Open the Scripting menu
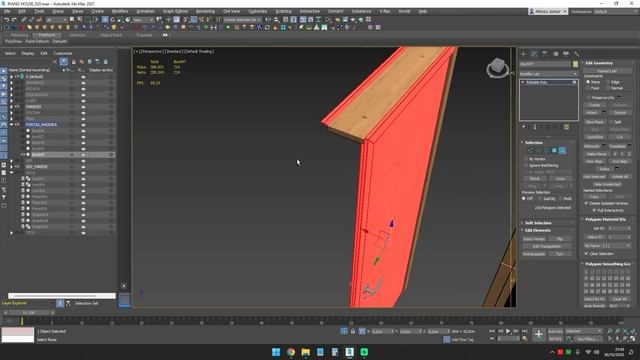 tap(283, 11)
